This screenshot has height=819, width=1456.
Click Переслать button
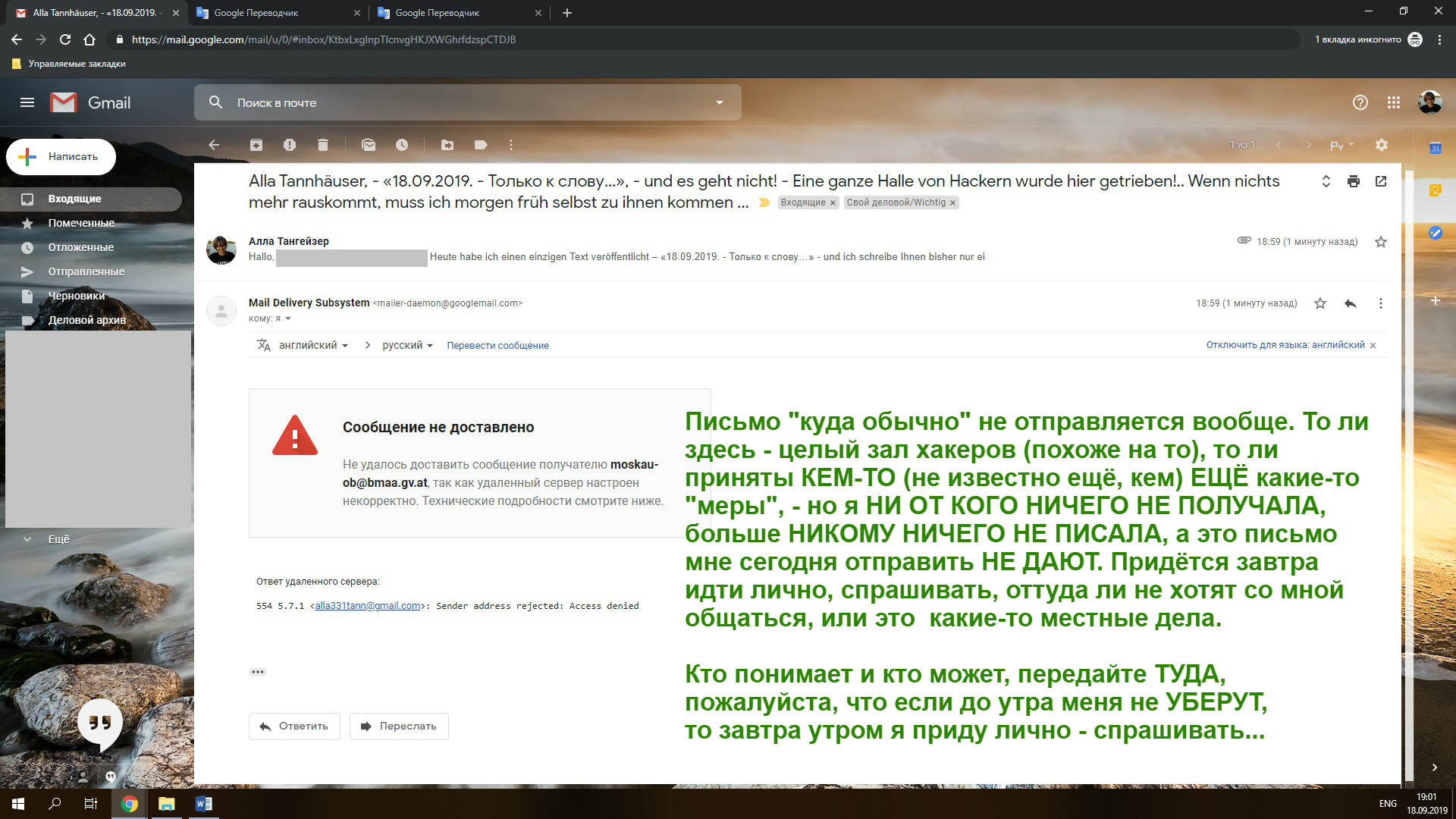click(x=399, y=726)
